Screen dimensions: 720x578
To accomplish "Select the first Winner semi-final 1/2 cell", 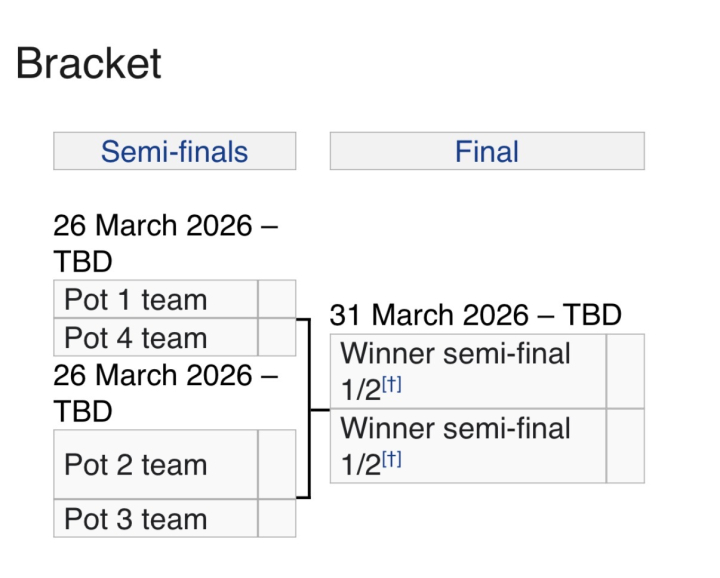I will [x=468, y=371].
